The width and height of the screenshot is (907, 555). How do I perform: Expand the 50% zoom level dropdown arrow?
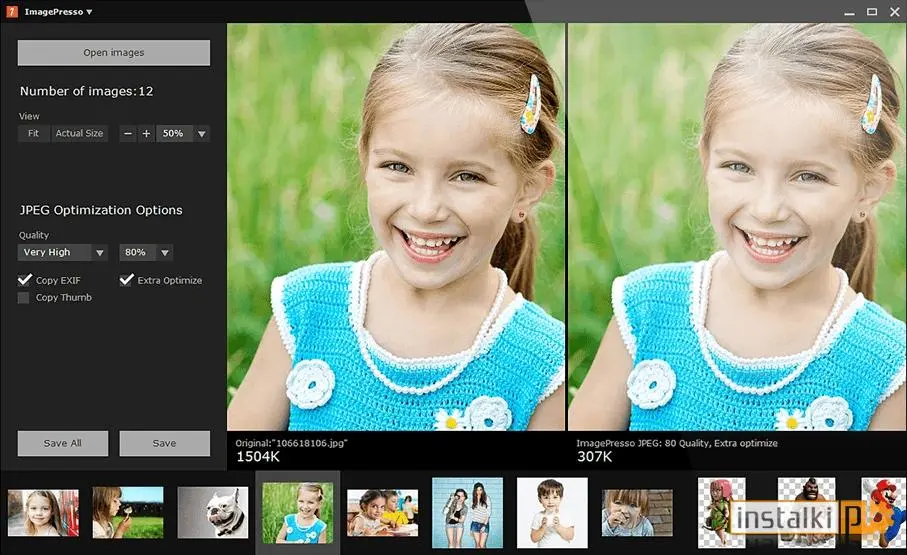click(x=202, y=134)
